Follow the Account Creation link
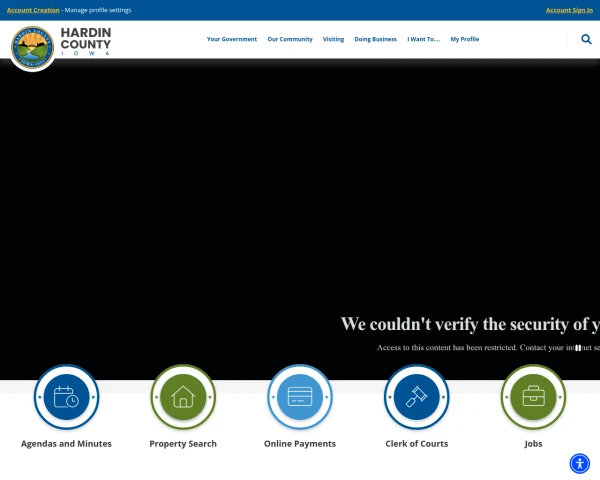This screenshot has width=600, height=480. (33, 10)
